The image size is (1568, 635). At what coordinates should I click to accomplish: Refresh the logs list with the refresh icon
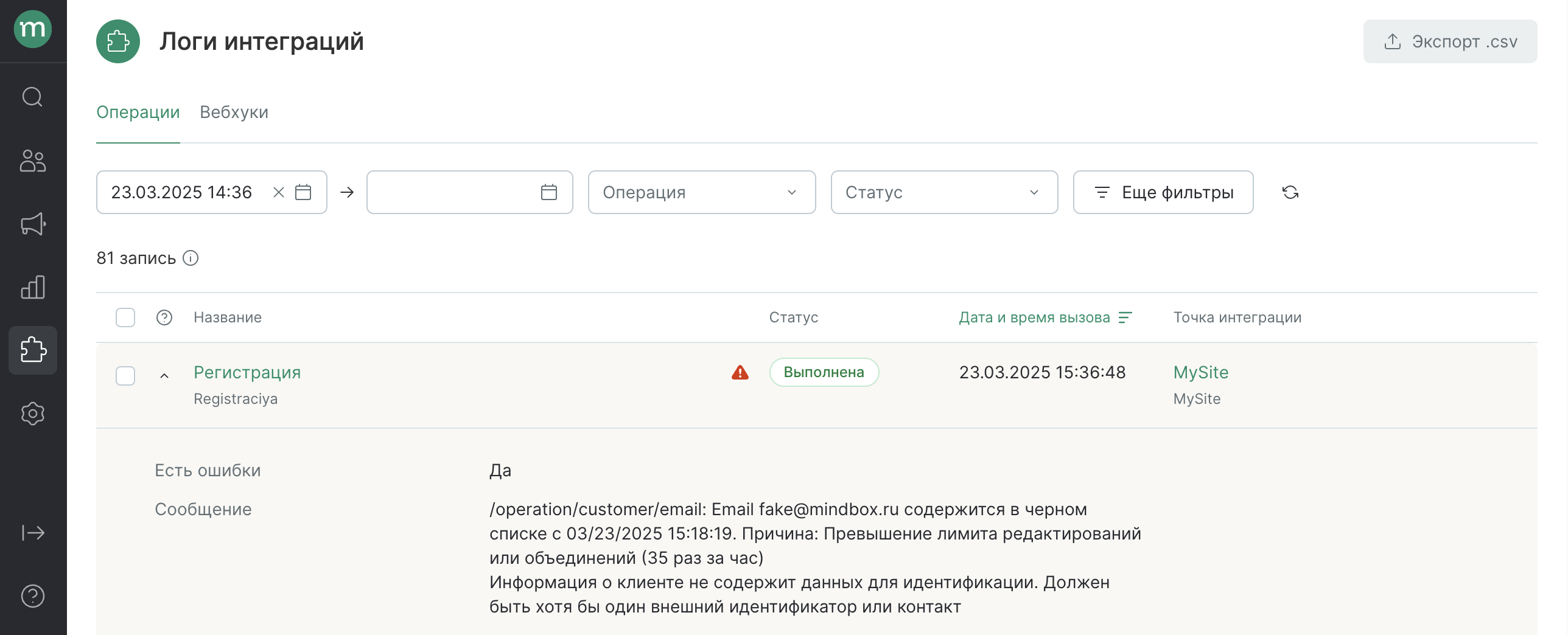(x=1291, y=192)
